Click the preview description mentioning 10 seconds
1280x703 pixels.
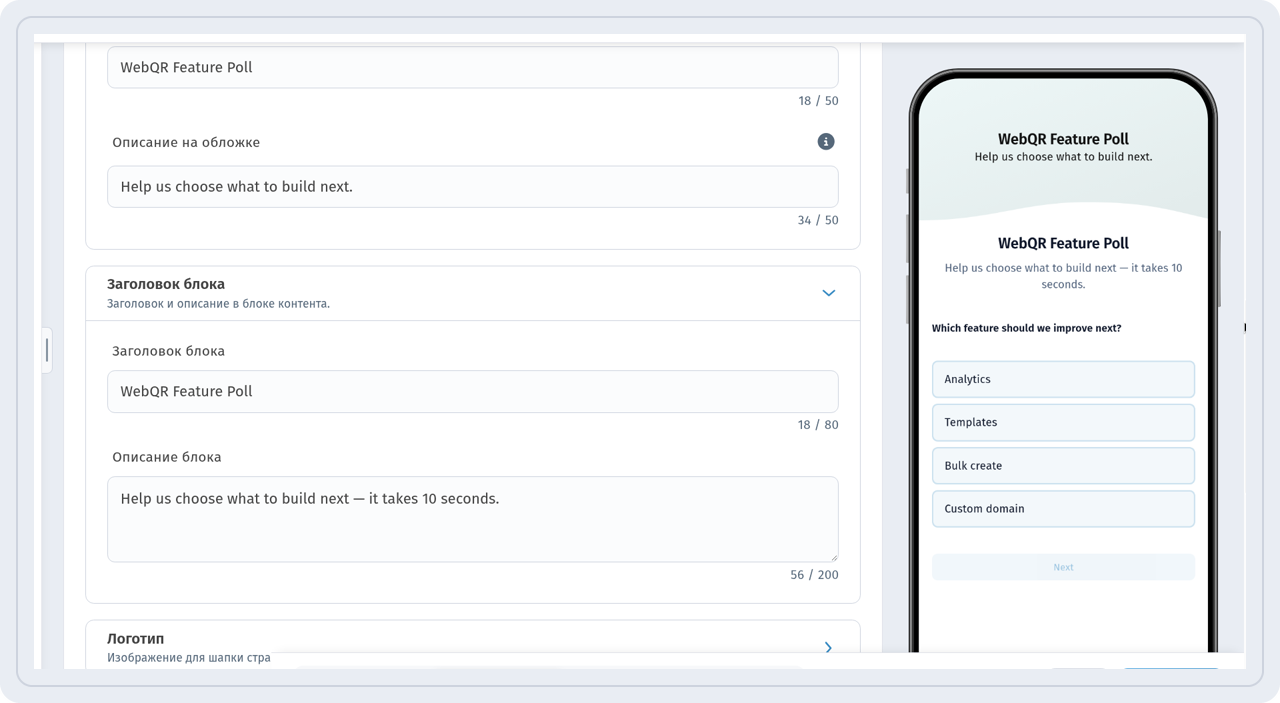click(x=1063, y=276)
